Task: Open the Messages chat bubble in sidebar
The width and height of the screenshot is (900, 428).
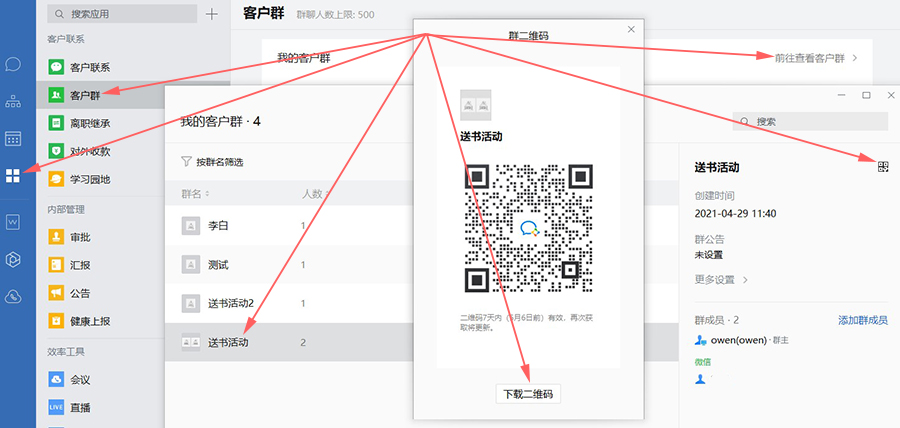Action: coord(13,64)
